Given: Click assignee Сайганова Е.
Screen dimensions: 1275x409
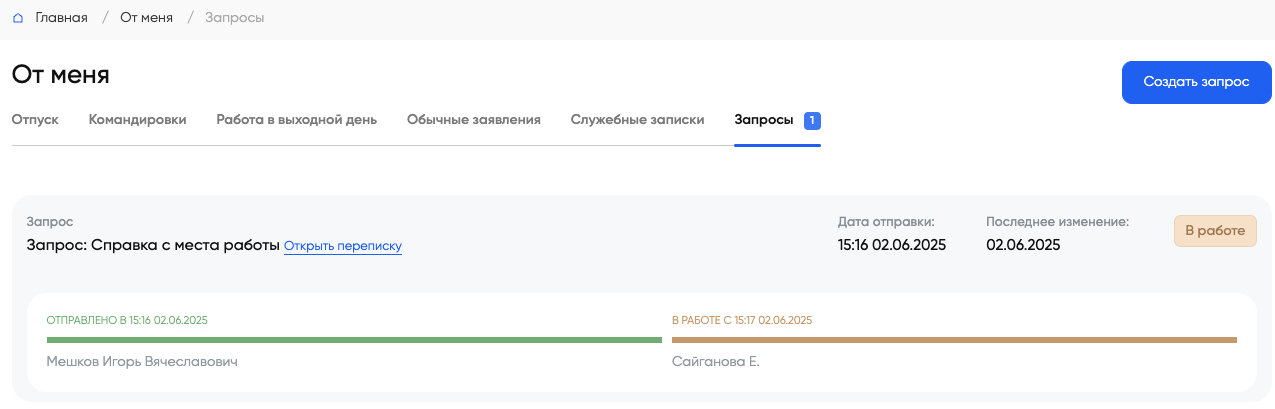Looking at the screenshot, I should click(x=715, y=361).
